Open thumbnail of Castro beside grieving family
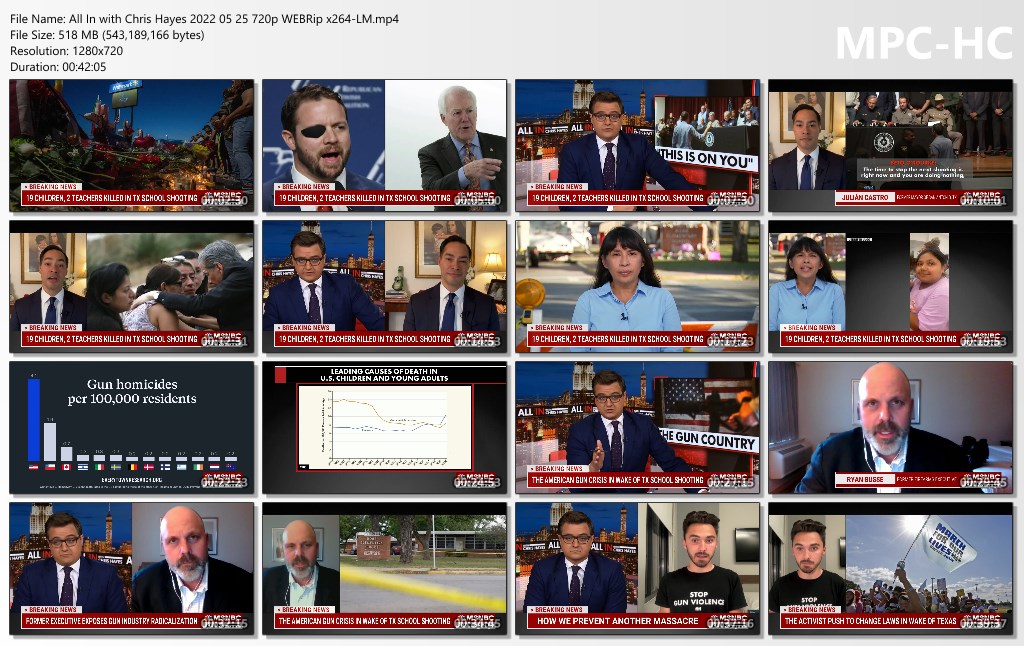This screenshot has width=1024, height=646. 131,287
